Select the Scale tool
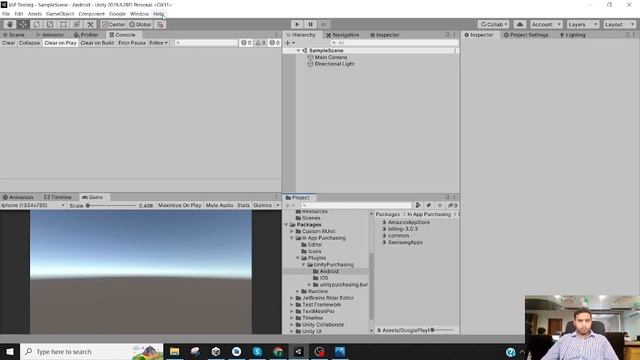 (x=50, y=24)
